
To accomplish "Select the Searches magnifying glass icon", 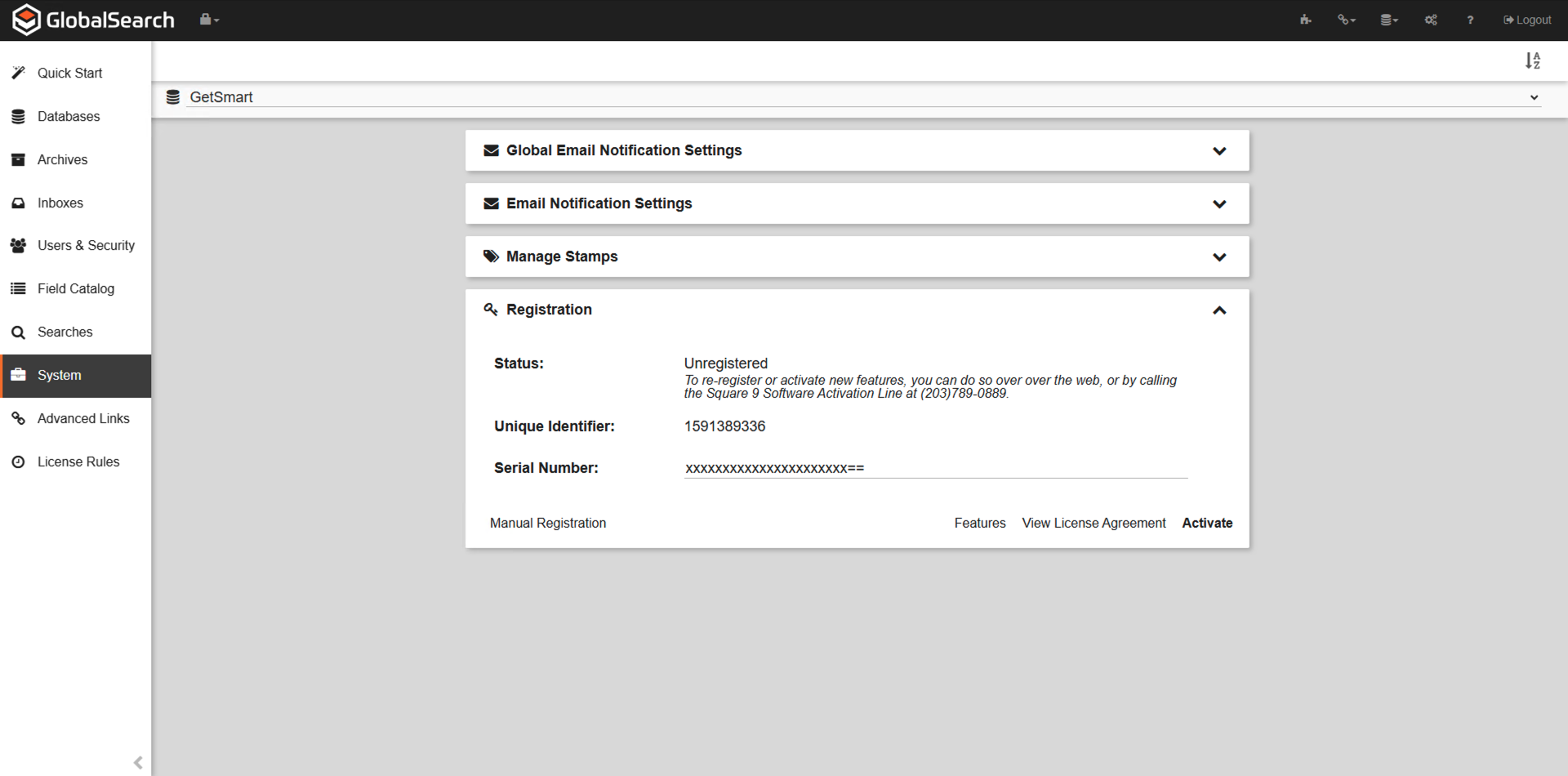I will (18, 332).
